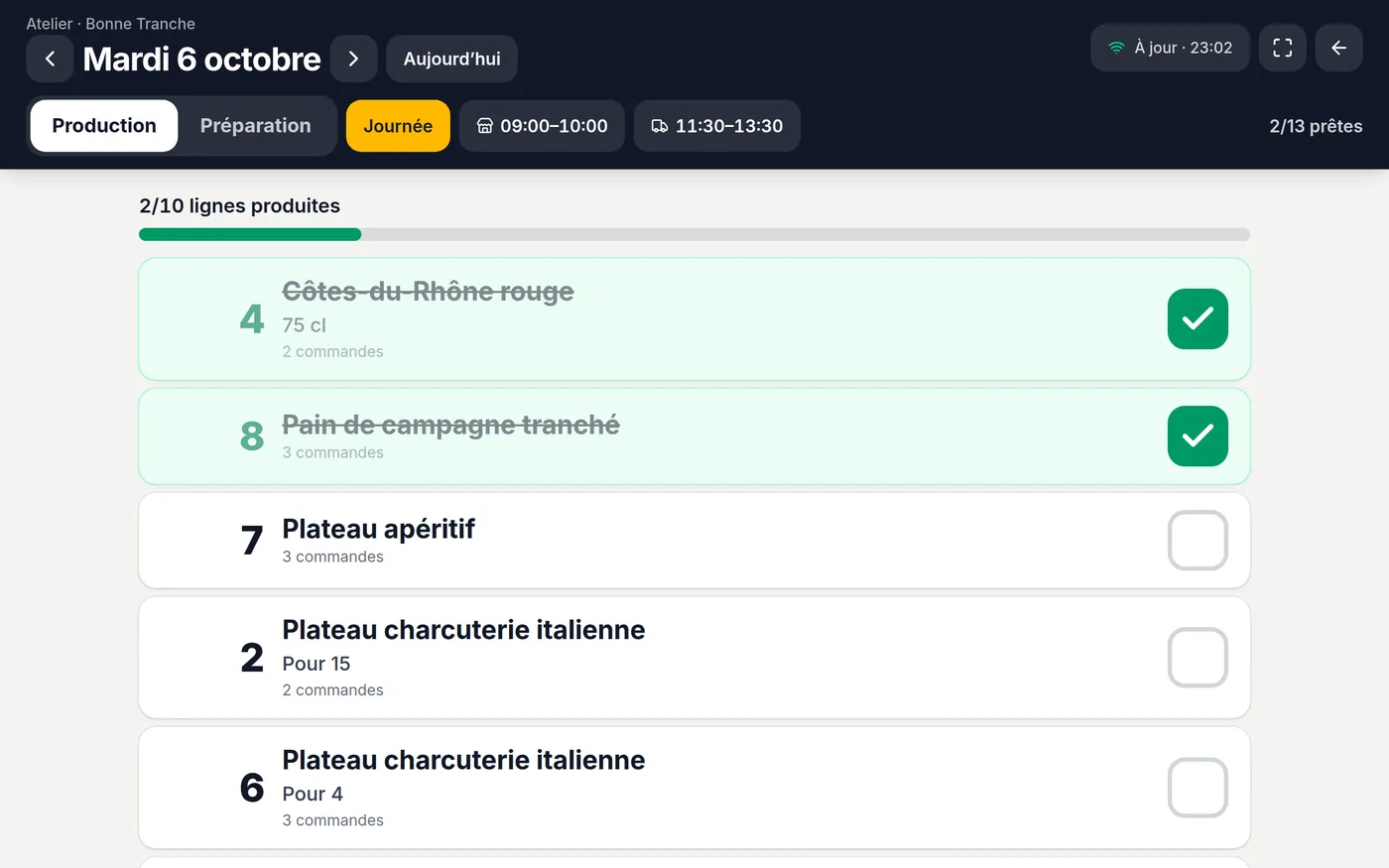Screen dimensions: 1389x868
Task: Click the 'Pour 15' variant label
Action: pyautogui.click(x=316, y=664)
